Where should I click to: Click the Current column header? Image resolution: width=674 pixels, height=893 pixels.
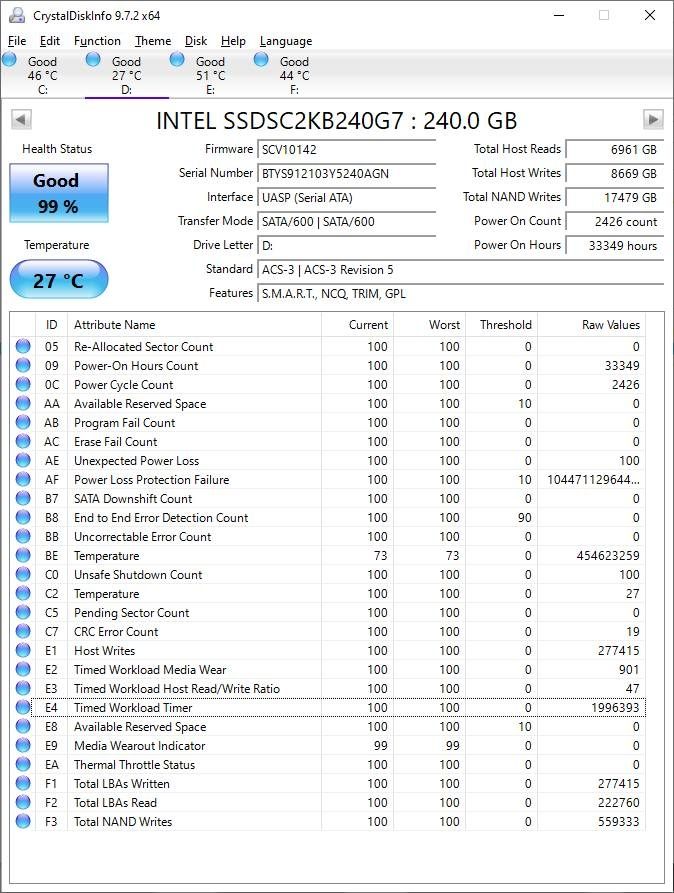pyautogui.click(x=357, y=325)
